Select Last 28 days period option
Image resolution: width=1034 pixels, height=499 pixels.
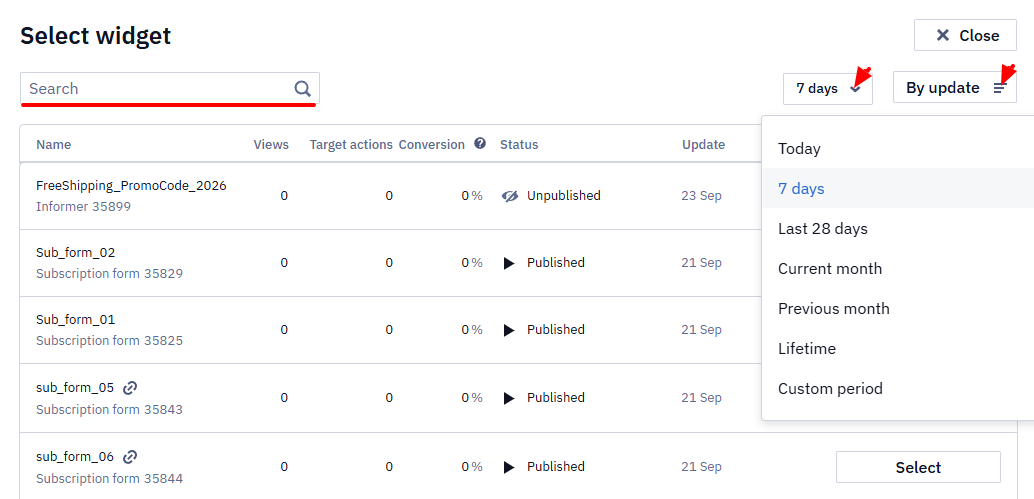[x=897, y=229]
